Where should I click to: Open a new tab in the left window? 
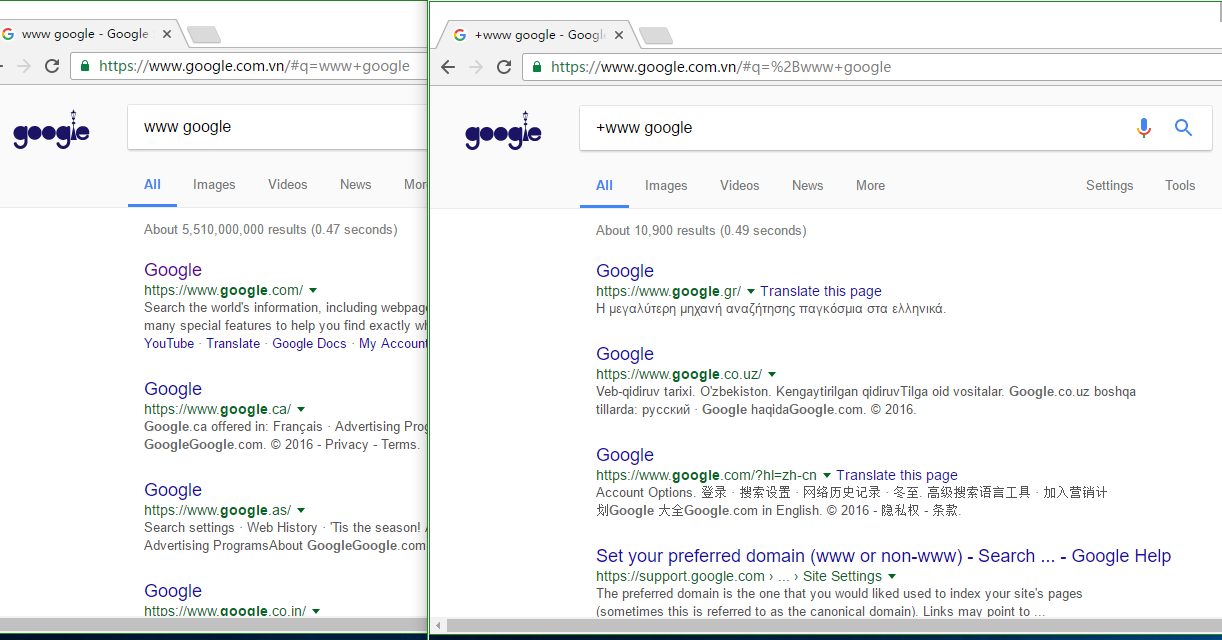[204, 35]
